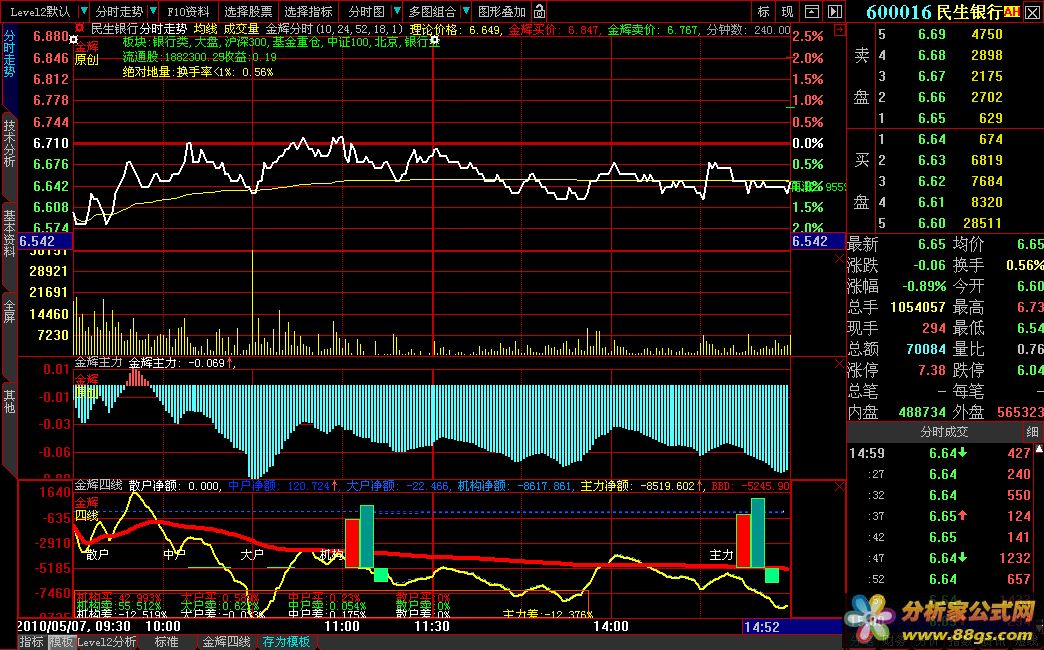Screen dimensions: 1044x650
Task: Click 选择股票 to pick a stock
Action: click(248, 11)
